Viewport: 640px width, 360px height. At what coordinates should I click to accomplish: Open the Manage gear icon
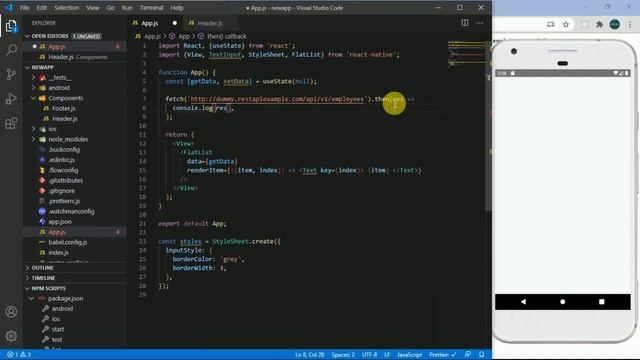coord(11,336)
